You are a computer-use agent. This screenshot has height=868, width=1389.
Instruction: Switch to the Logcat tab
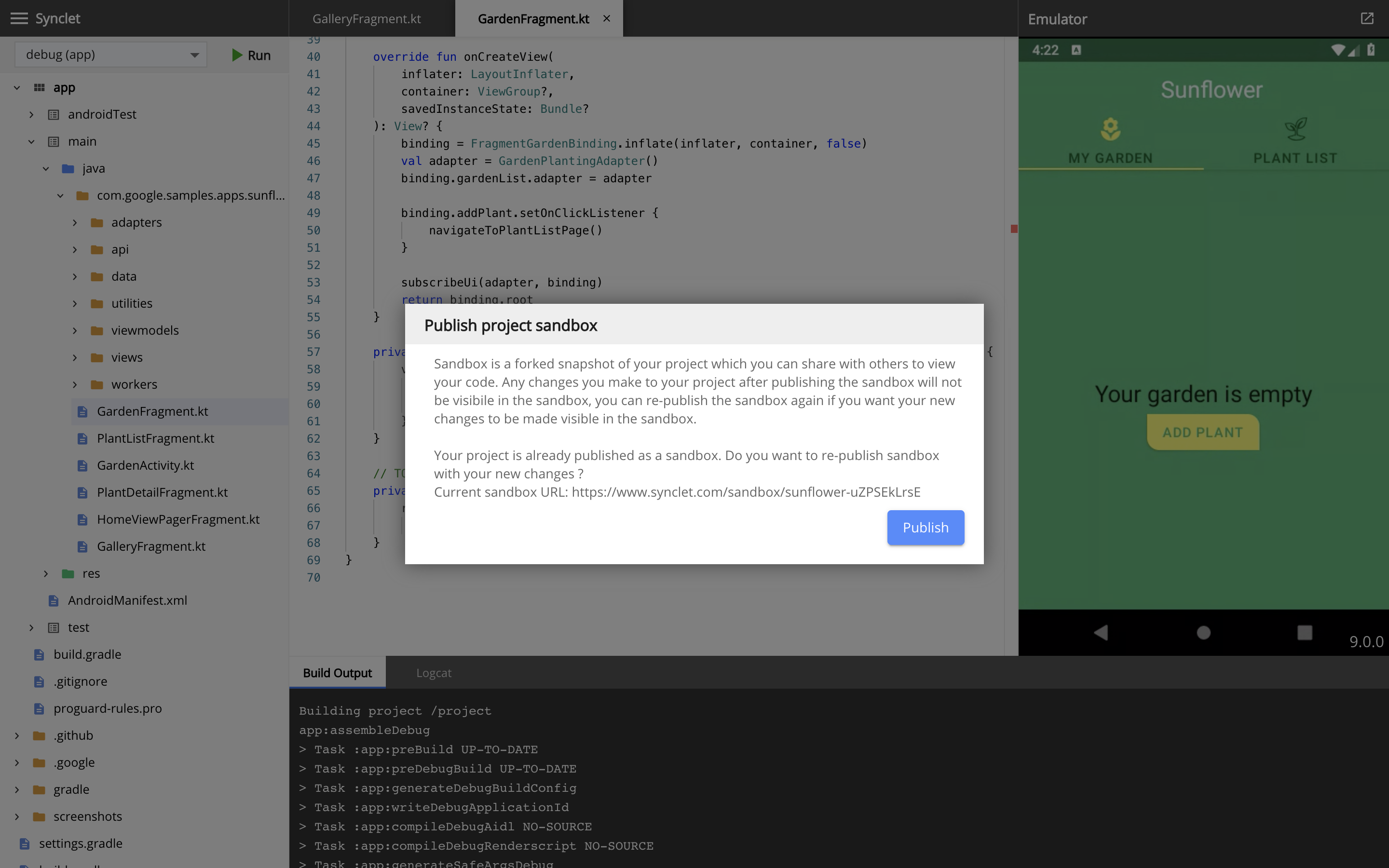pyautogui.click(x=434, y=673)
